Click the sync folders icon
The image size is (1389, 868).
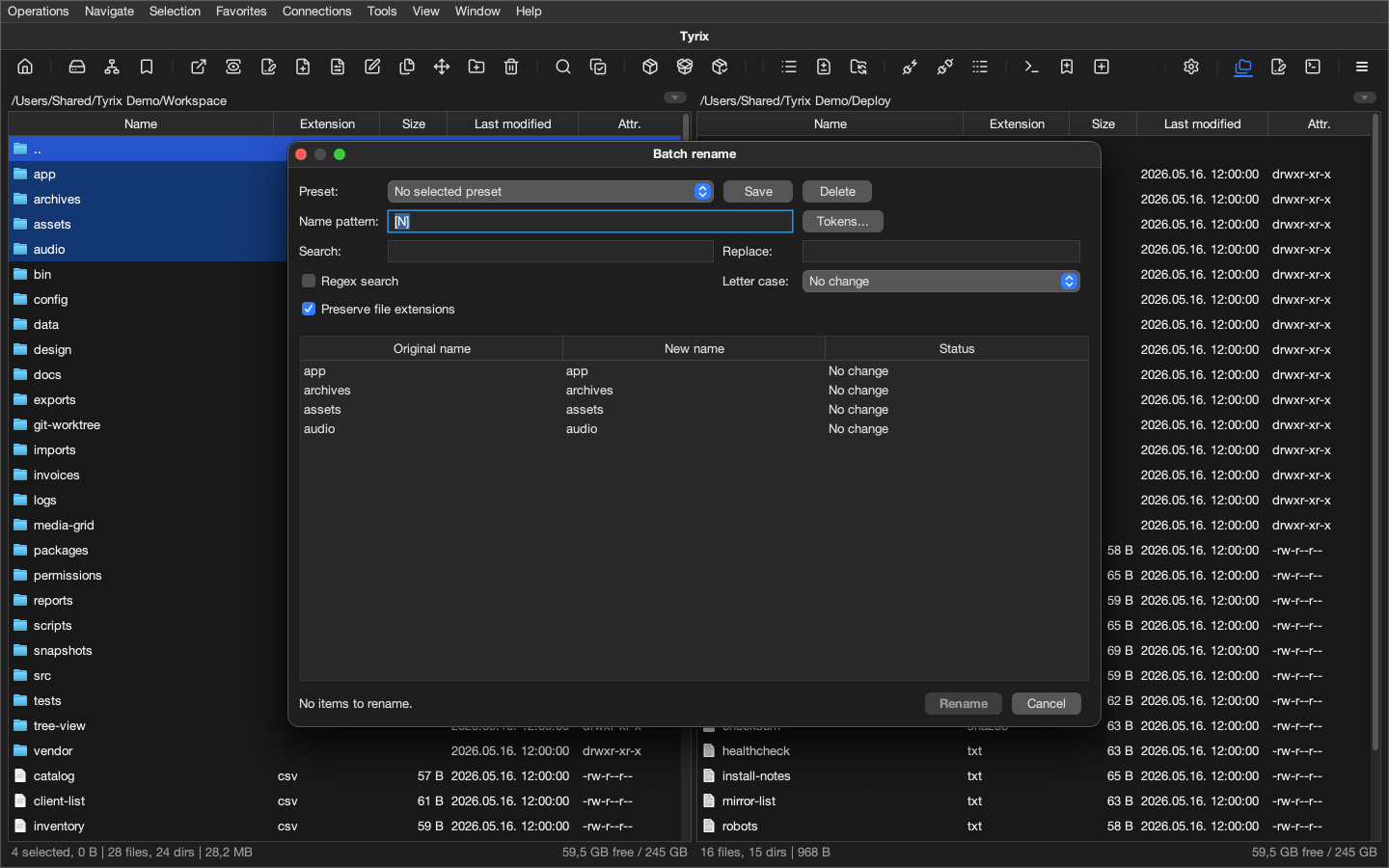click(x=858, y=67)
